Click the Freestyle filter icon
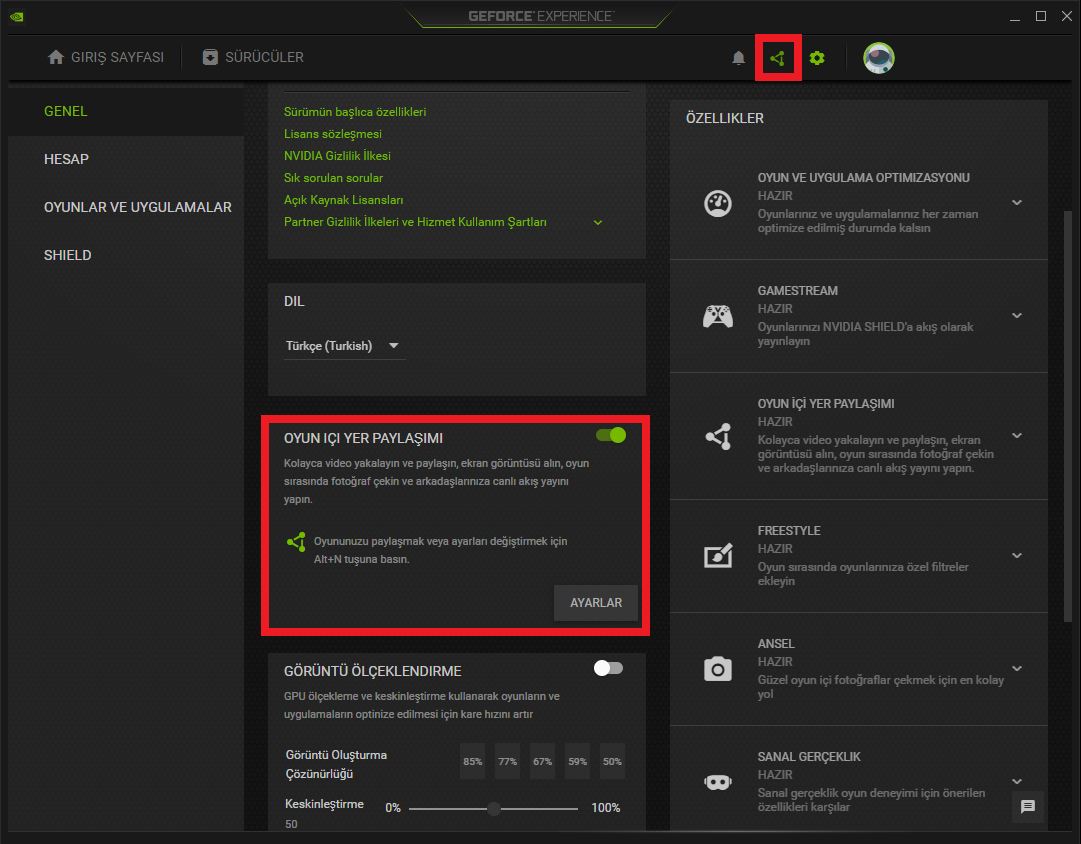Image resolution: width=1081 pixels, height=844 pixels. (718, 556)
